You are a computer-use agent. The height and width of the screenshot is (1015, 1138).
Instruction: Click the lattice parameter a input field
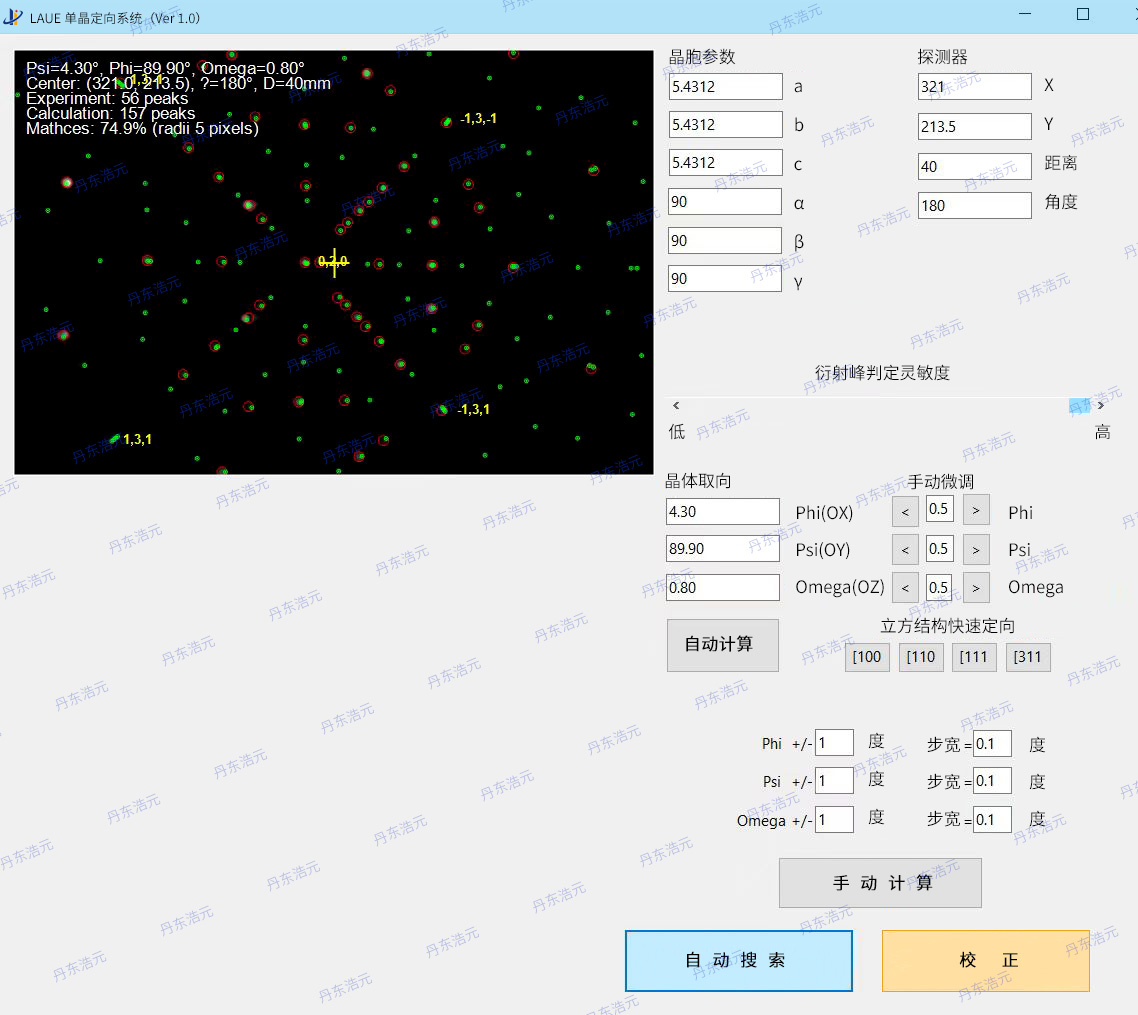pos(725,87)
